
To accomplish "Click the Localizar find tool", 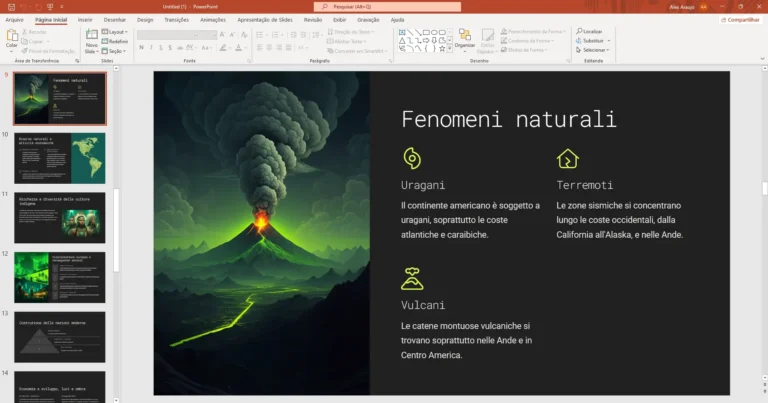I will (589, 31).
